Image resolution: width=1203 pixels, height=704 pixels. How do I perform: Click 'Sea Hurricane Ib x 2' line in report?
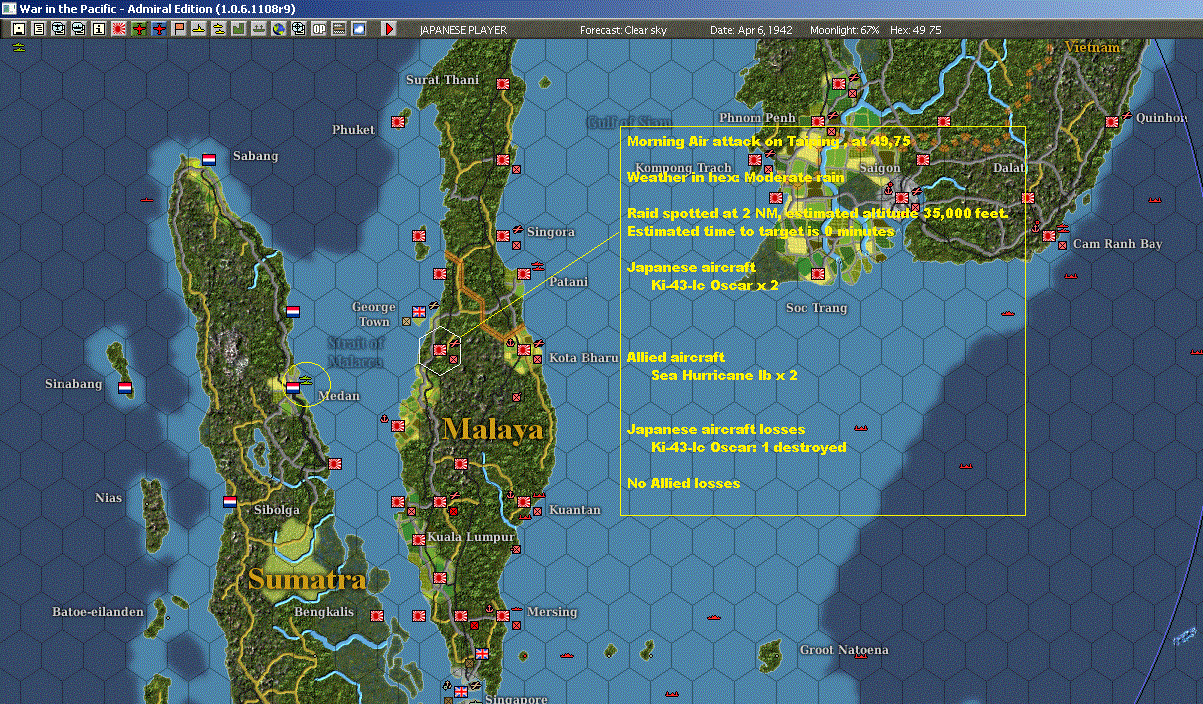(x=724, y=376)
